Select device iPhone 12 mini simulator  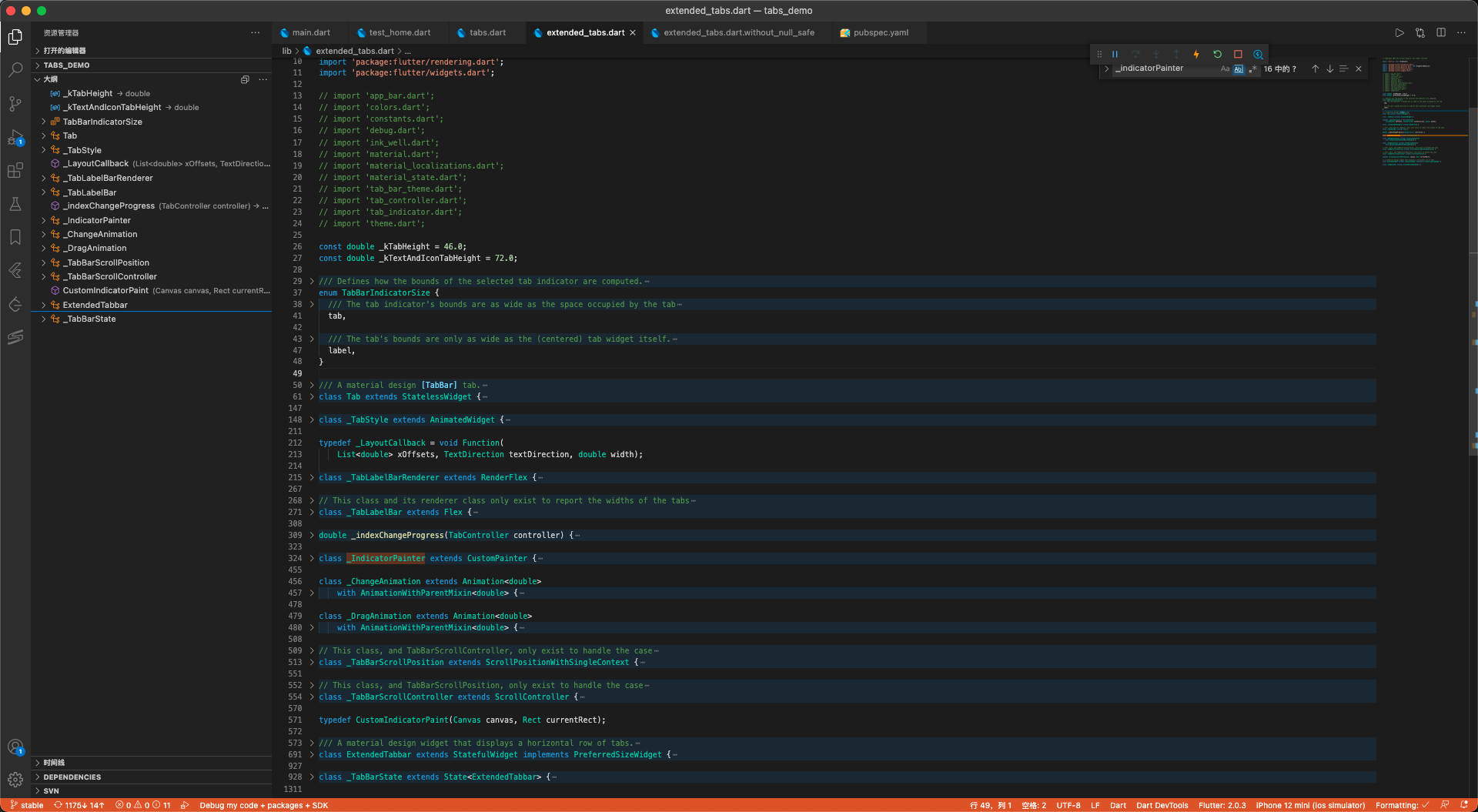1310,805
